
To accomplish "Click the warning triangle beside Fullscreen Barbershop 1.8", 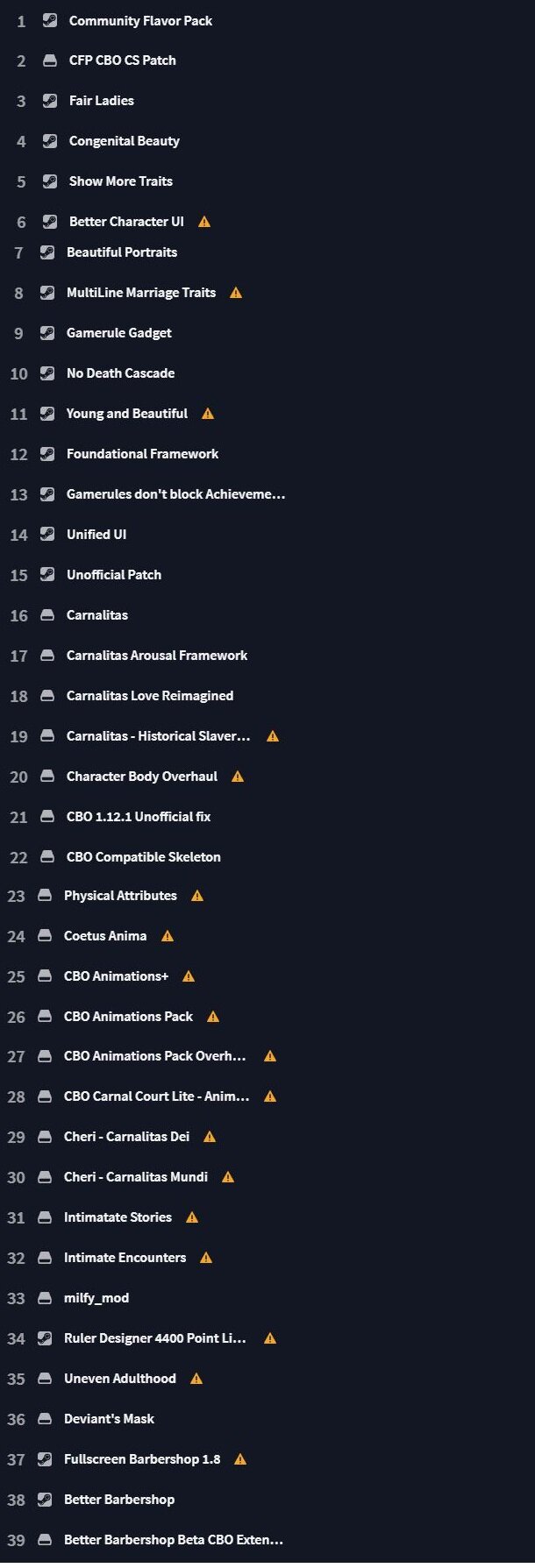I will coord(239,1458).
